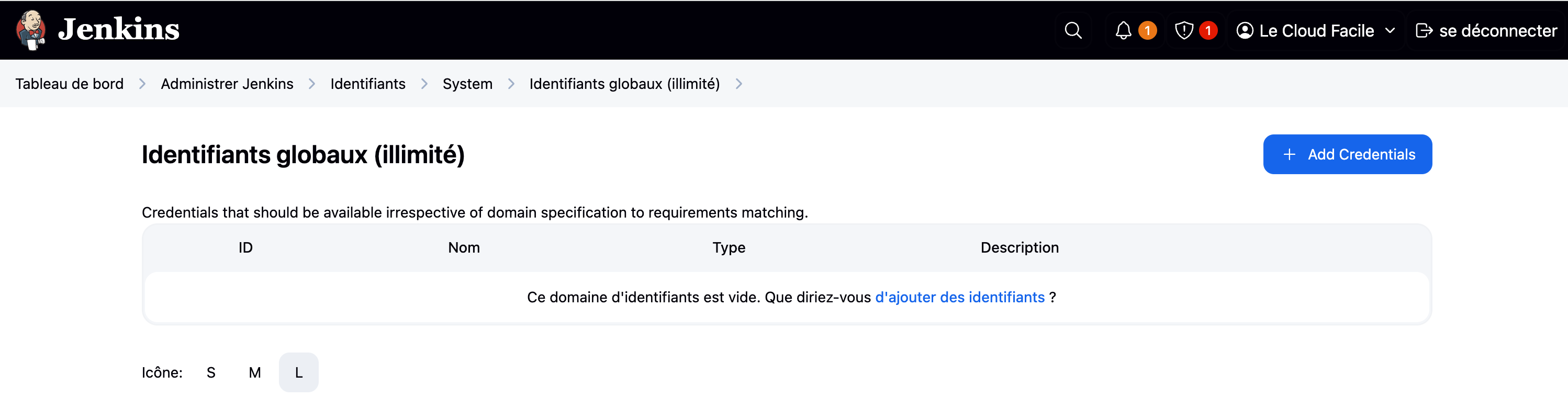Navigate to Identifiants breadcrumb item
The image size is (1568, 409).
click(367, 84)
